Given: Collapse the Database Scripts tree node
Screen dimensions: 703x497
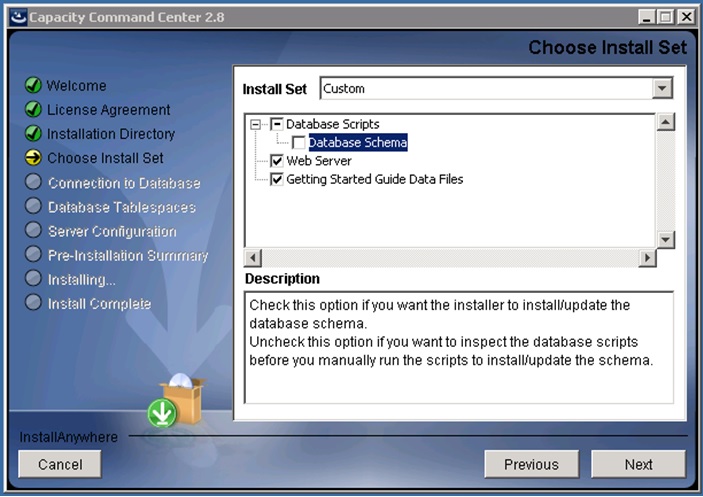Looking at the screenshot, I should click(256, 124).
